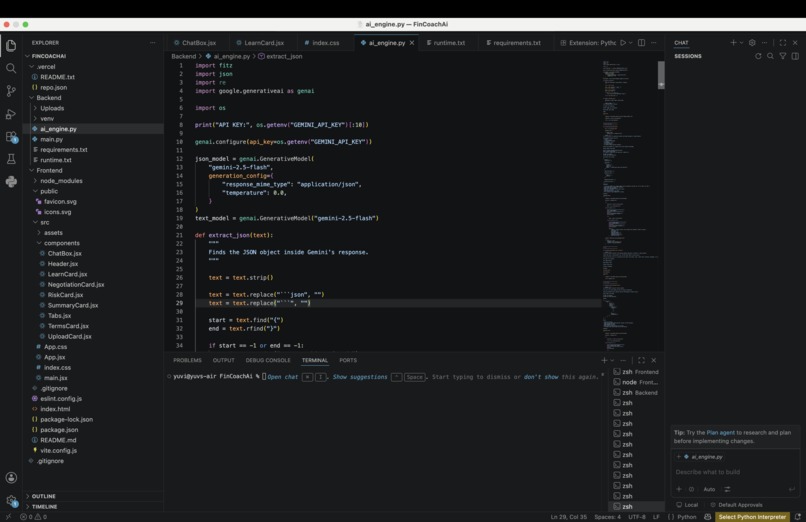Expand the Uploads folder
806x522 pixels.
[52, 108]
